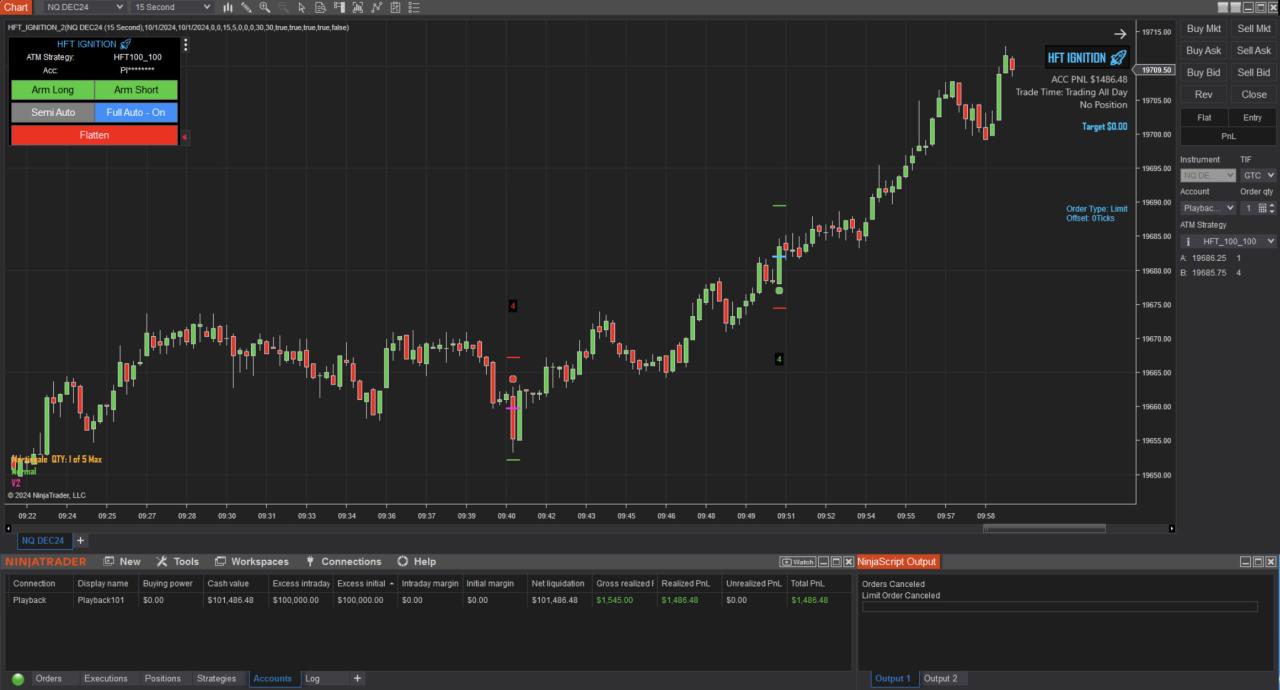Switch to the Positions tab
Image resolution: width=1280 pixels, height=690 pixels.
[163, 679]
